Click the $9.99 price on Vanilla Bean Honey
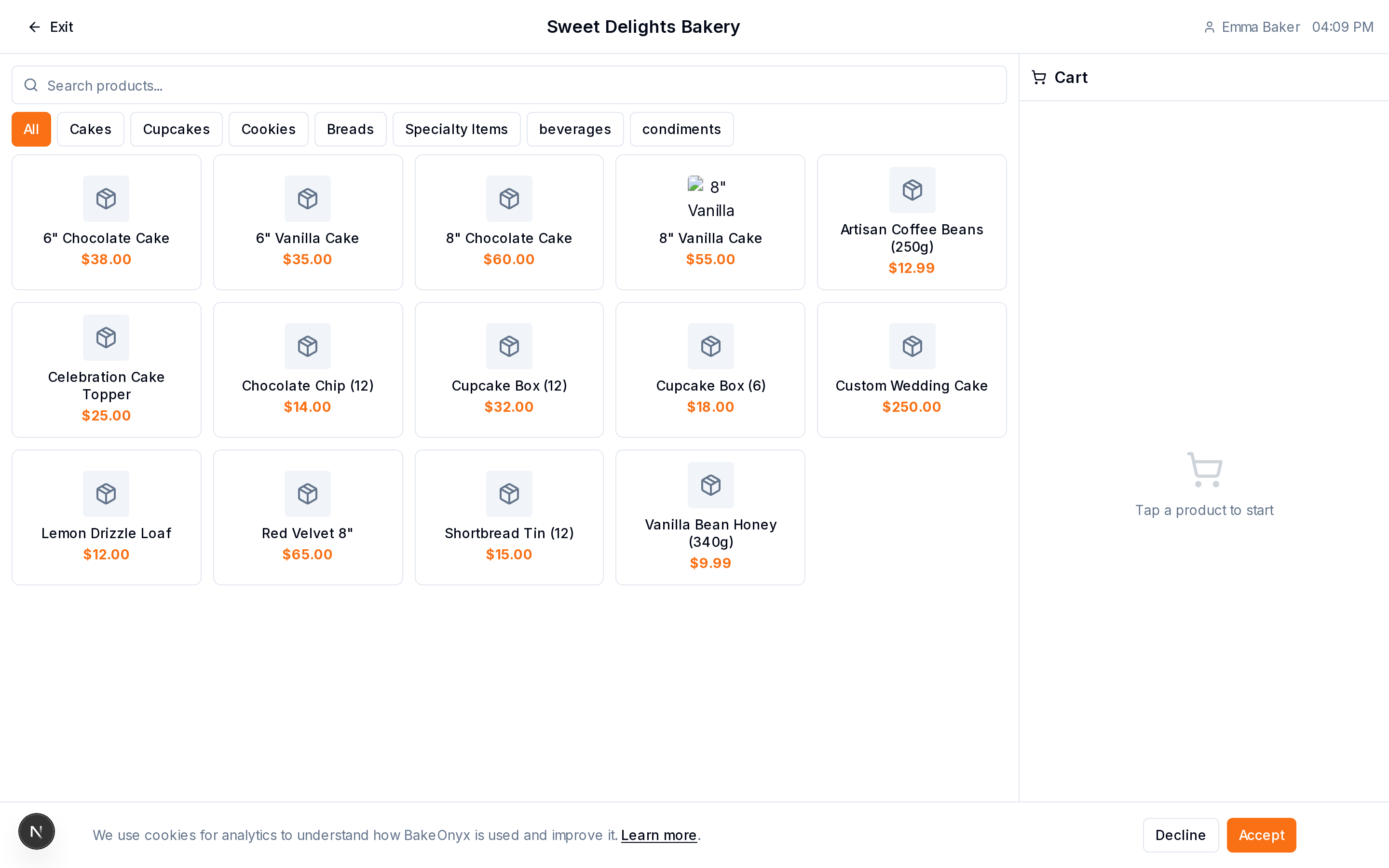This screenshot has height=868, width=1389. point(710,563)
